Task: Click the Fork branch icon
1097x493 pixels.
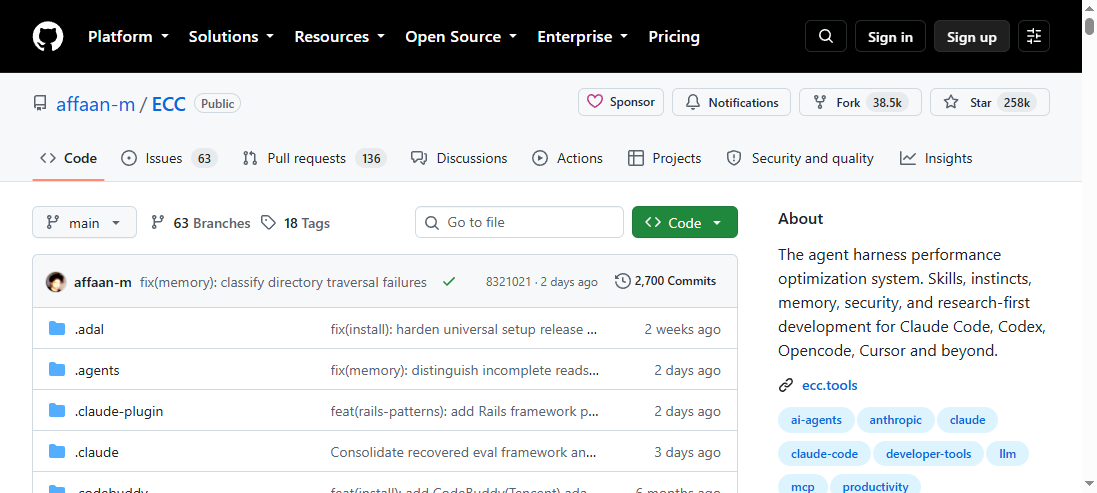Action: click(x=820, y=102)
